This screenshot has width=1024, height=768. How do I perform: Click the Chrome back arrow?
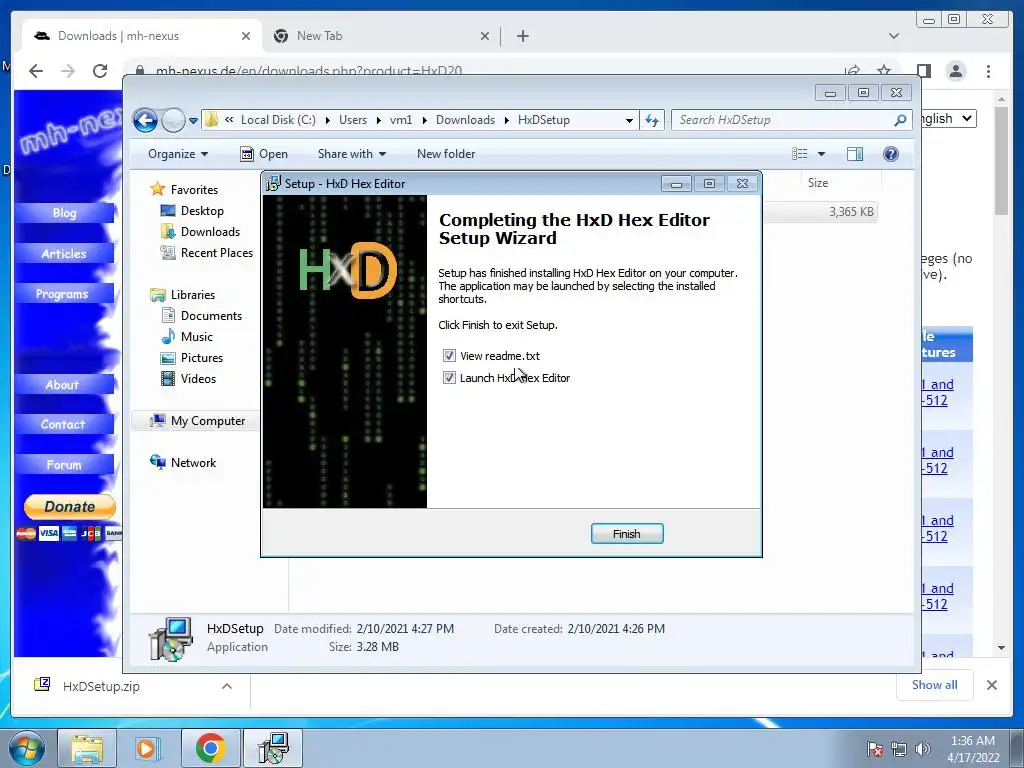click(36, 71)
